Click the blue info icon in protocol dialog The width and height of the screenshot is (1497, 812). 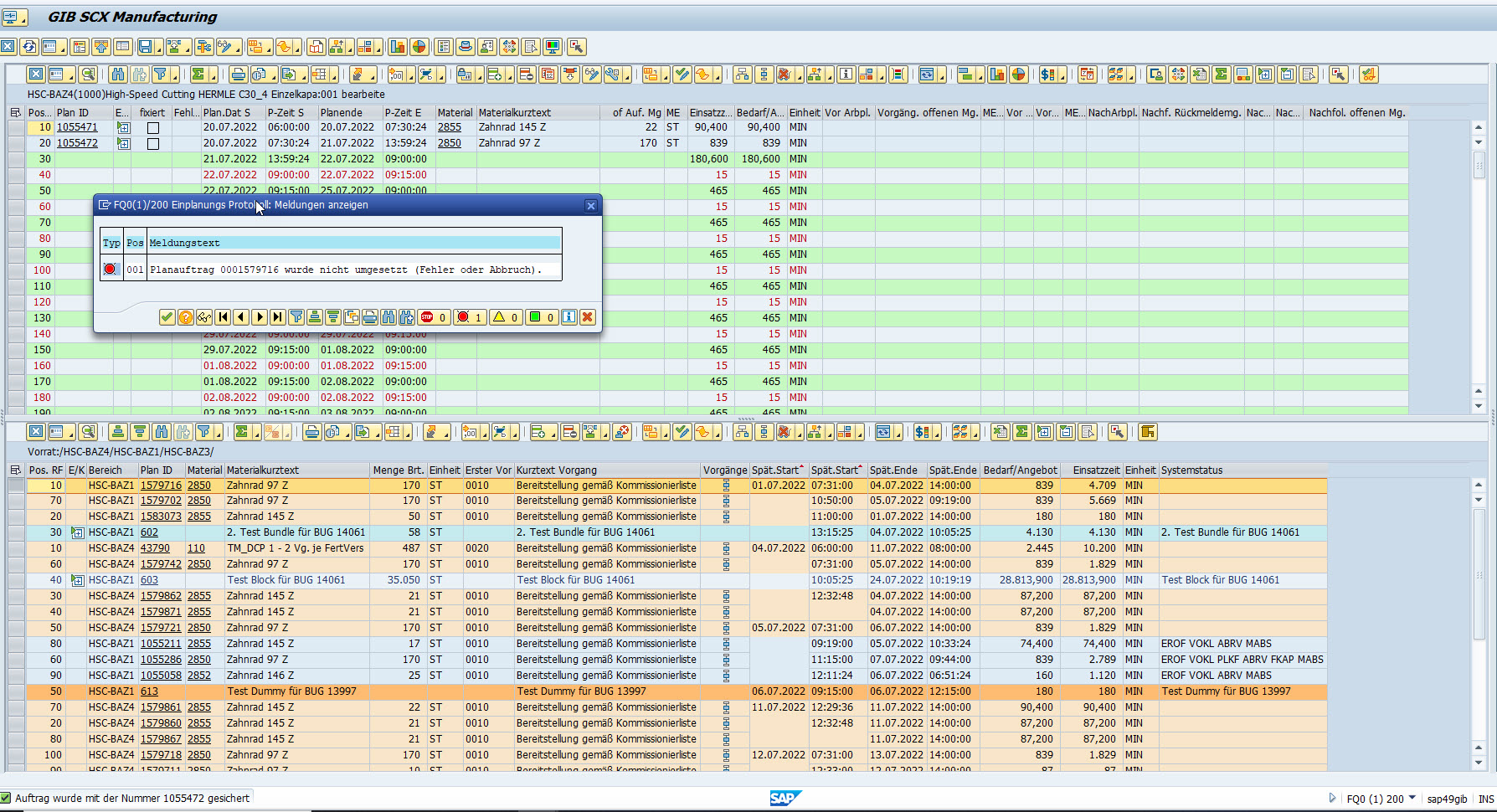coord(568,317)
